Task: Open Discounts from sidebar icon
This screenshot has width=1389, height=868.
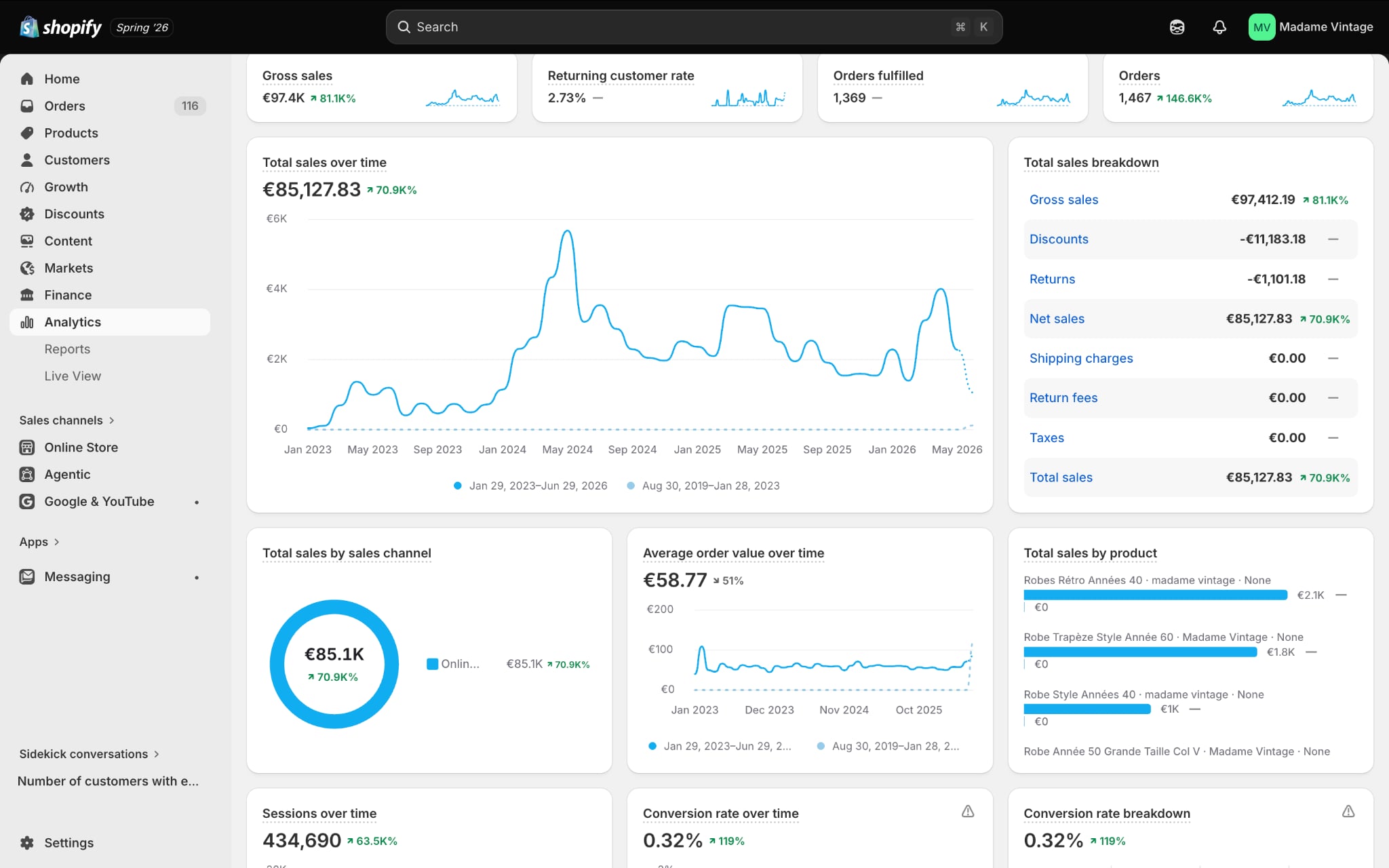Action: click(27, 214)
